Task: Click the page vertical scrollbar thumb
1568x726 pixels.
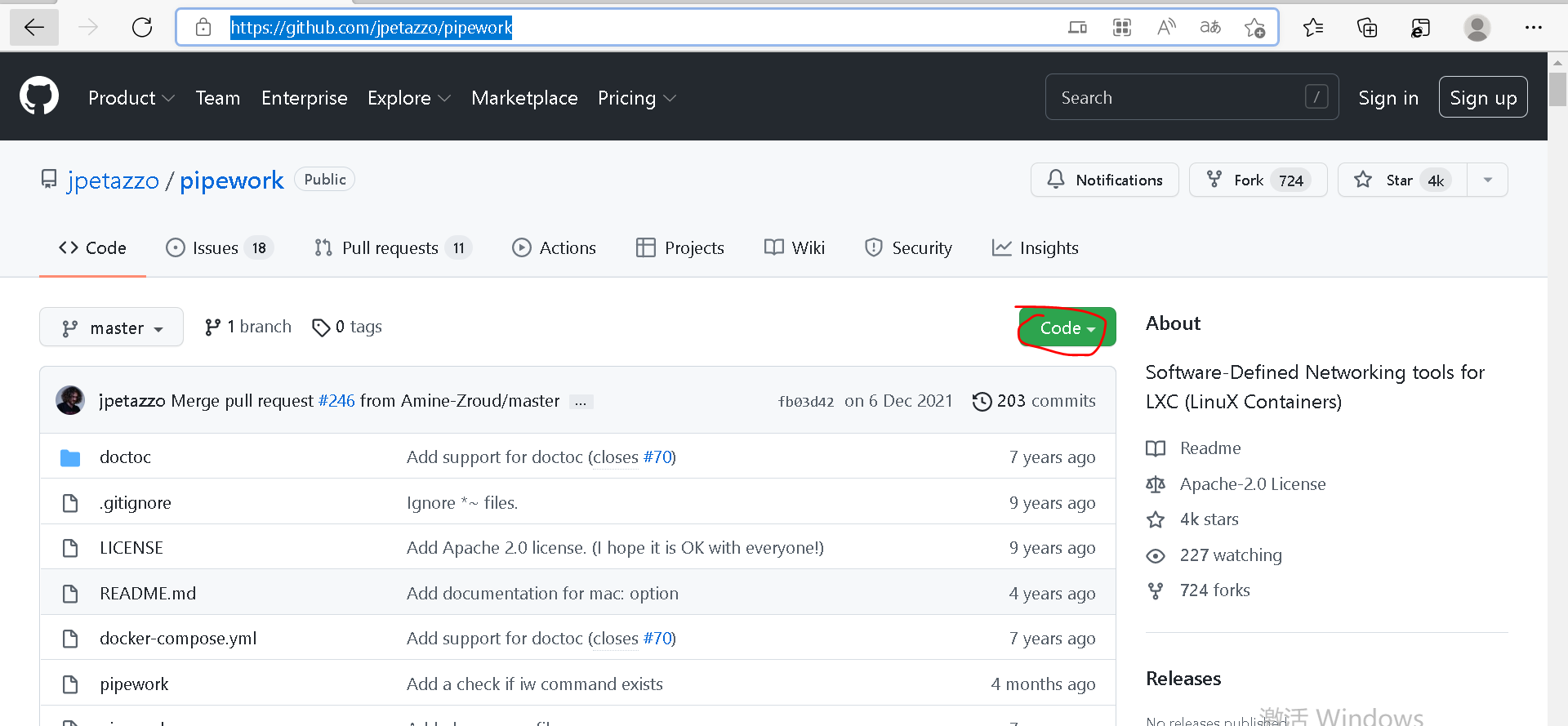Action: (1557, 89)
